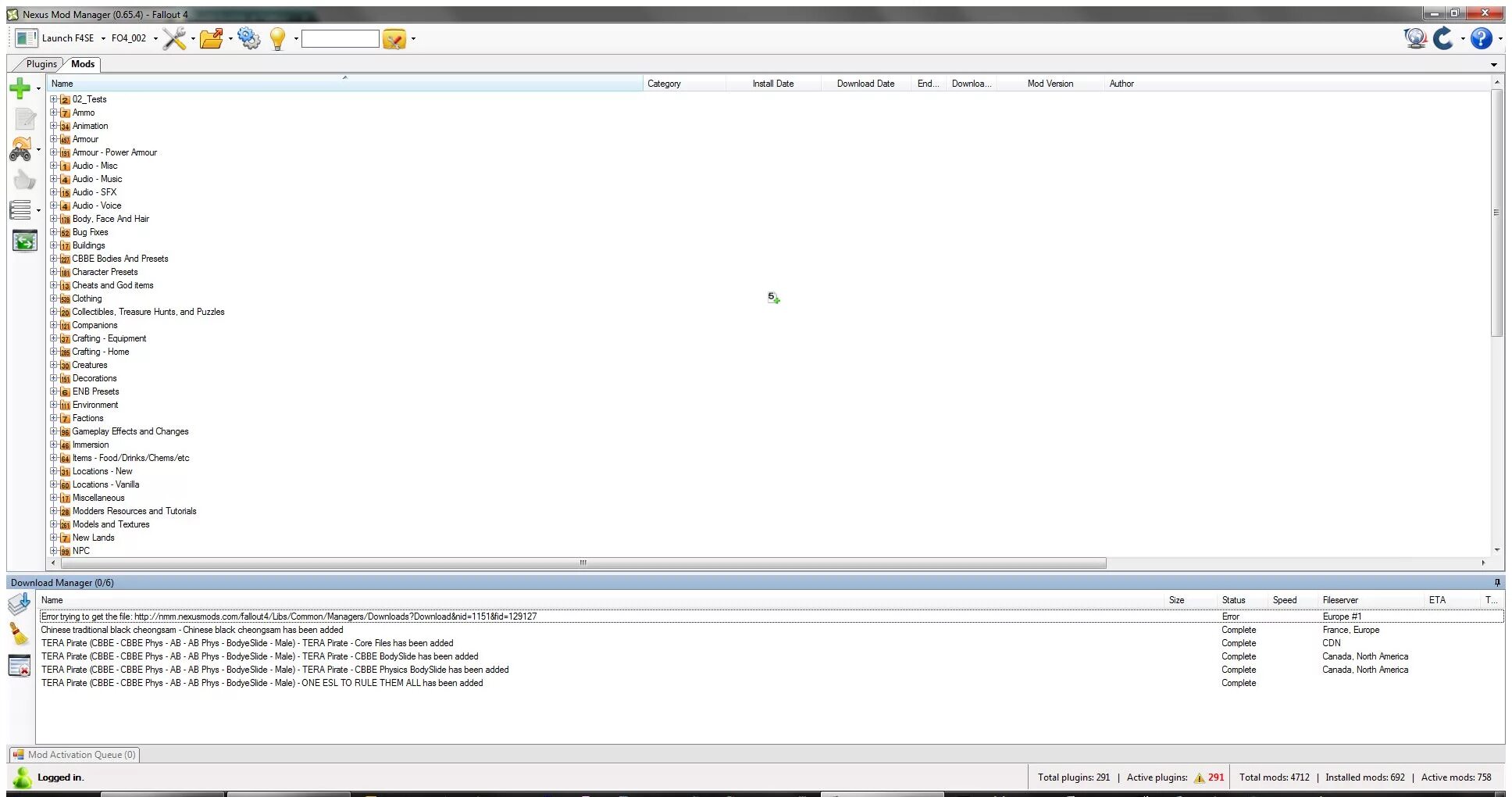Image resolution: width=1512 pixels, height=797 pixels.
Task: Open the Mod Activation Queue tab
Action: [x=75, y=755]
